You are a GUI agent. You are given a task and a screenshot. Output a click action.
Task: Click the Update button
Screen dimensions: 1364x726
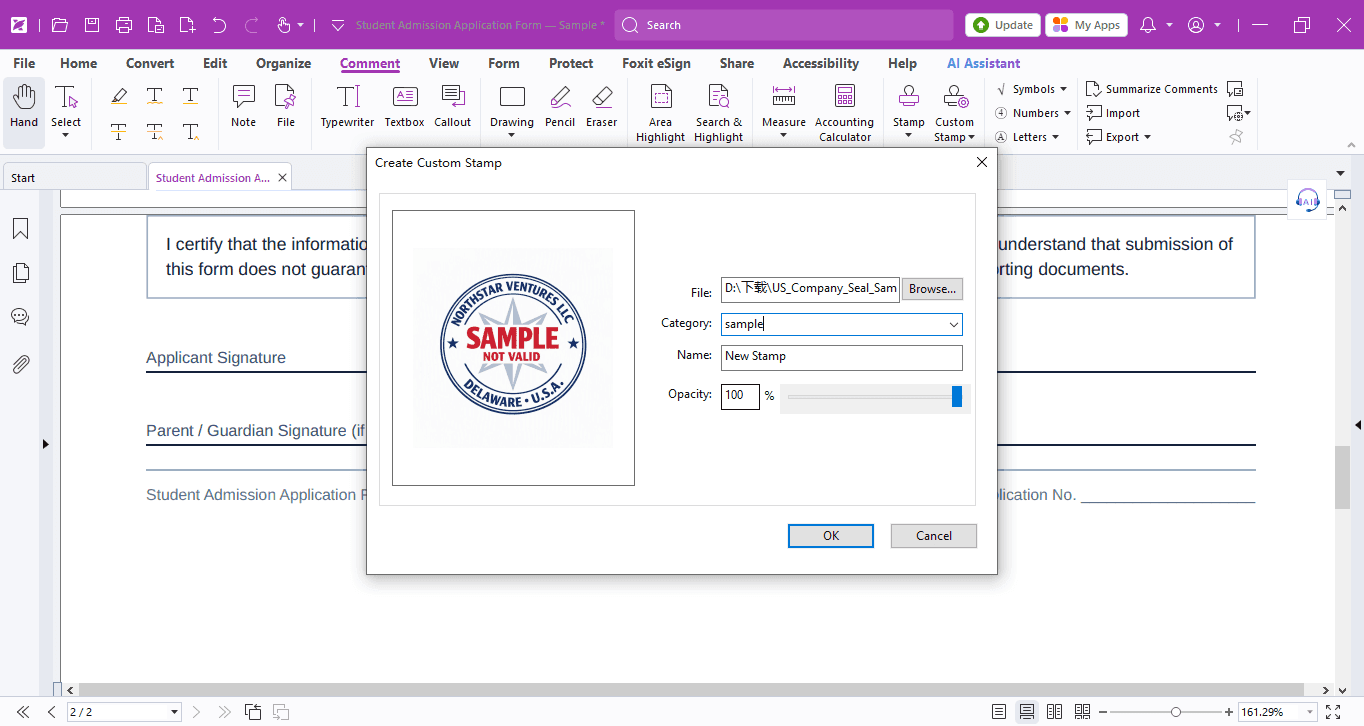pos(1003,25)
